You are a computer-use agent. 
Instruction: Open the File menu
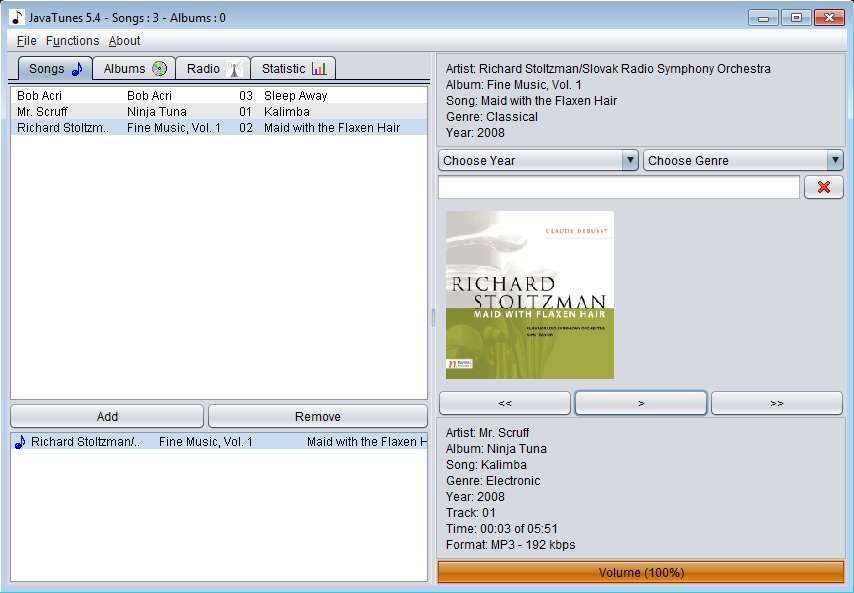click(26, 41)
